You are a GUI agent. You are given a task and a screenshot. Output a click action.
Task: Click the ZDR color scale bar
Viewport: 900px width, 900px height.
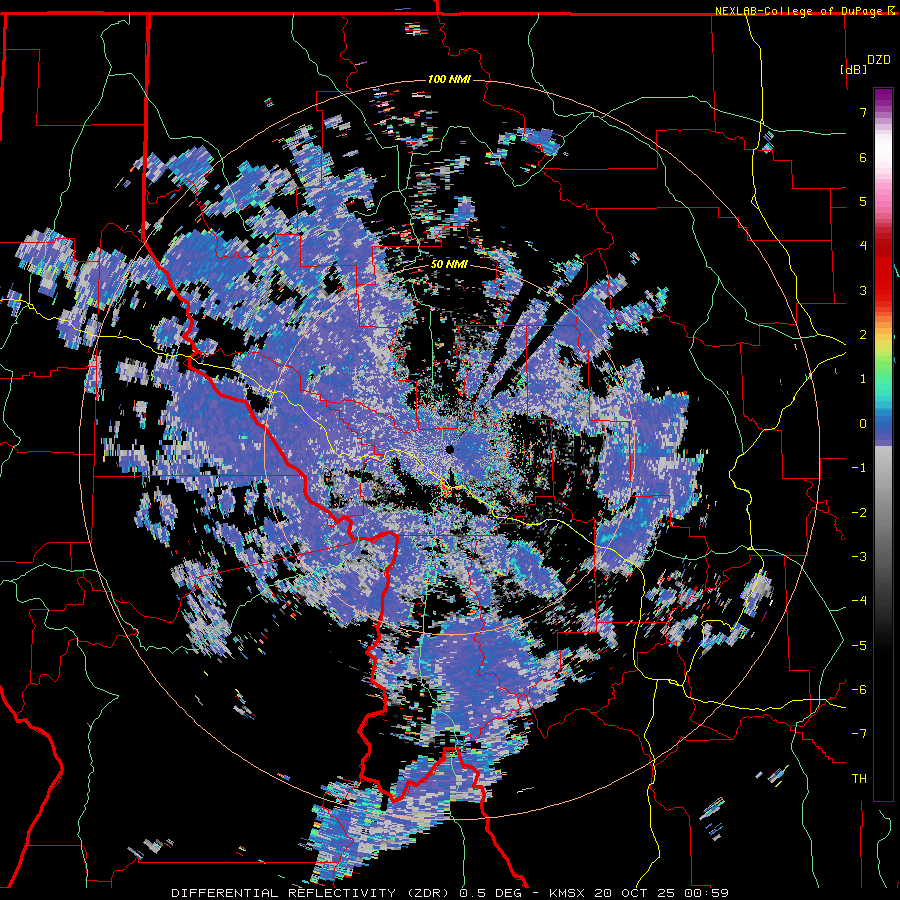click(x=883, y=444)
